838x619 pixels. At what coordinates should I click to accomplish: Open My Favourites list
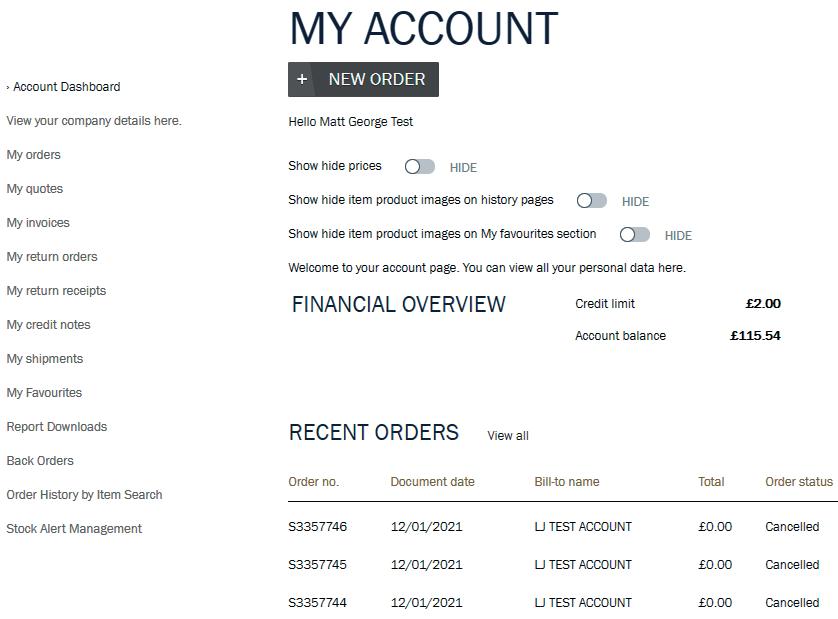pos(44,393)
